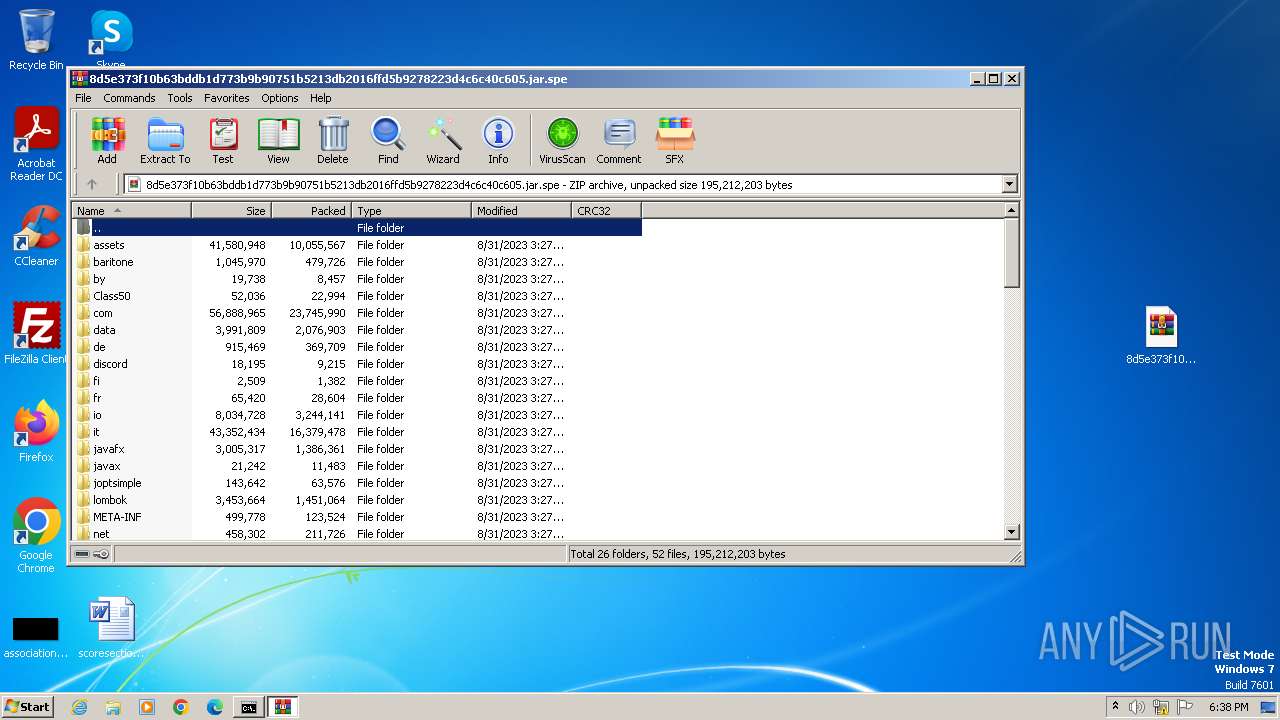Click WinRAR taskbar button

point(282,707)
